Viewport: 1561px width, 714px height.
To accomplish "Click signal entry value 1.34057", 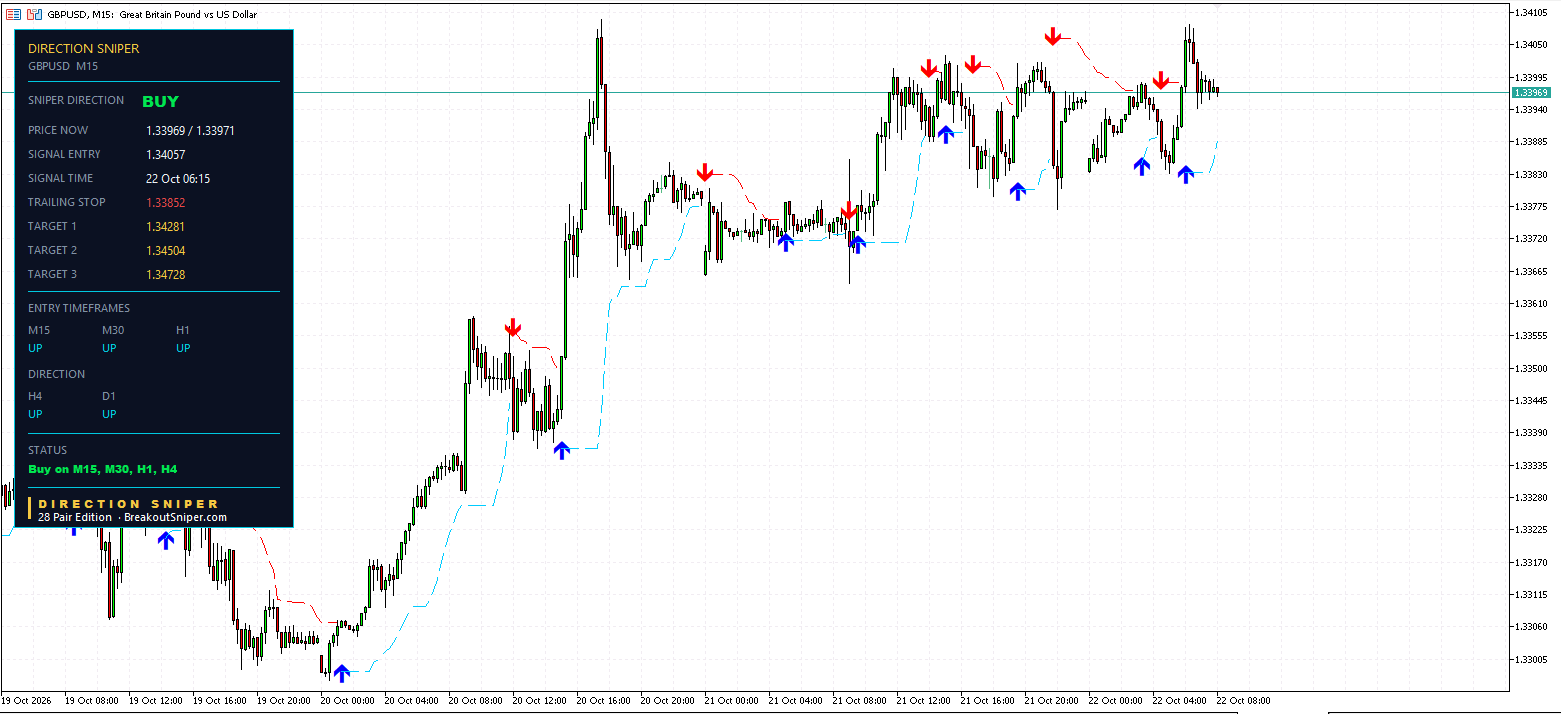I will pos(166,155).
